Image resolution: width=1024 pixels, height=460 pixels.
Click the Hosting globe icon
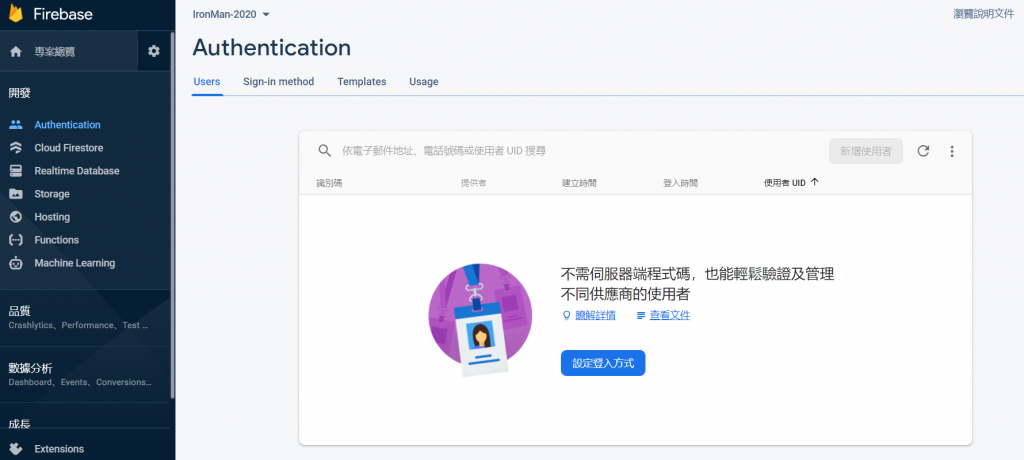point(16,217)
